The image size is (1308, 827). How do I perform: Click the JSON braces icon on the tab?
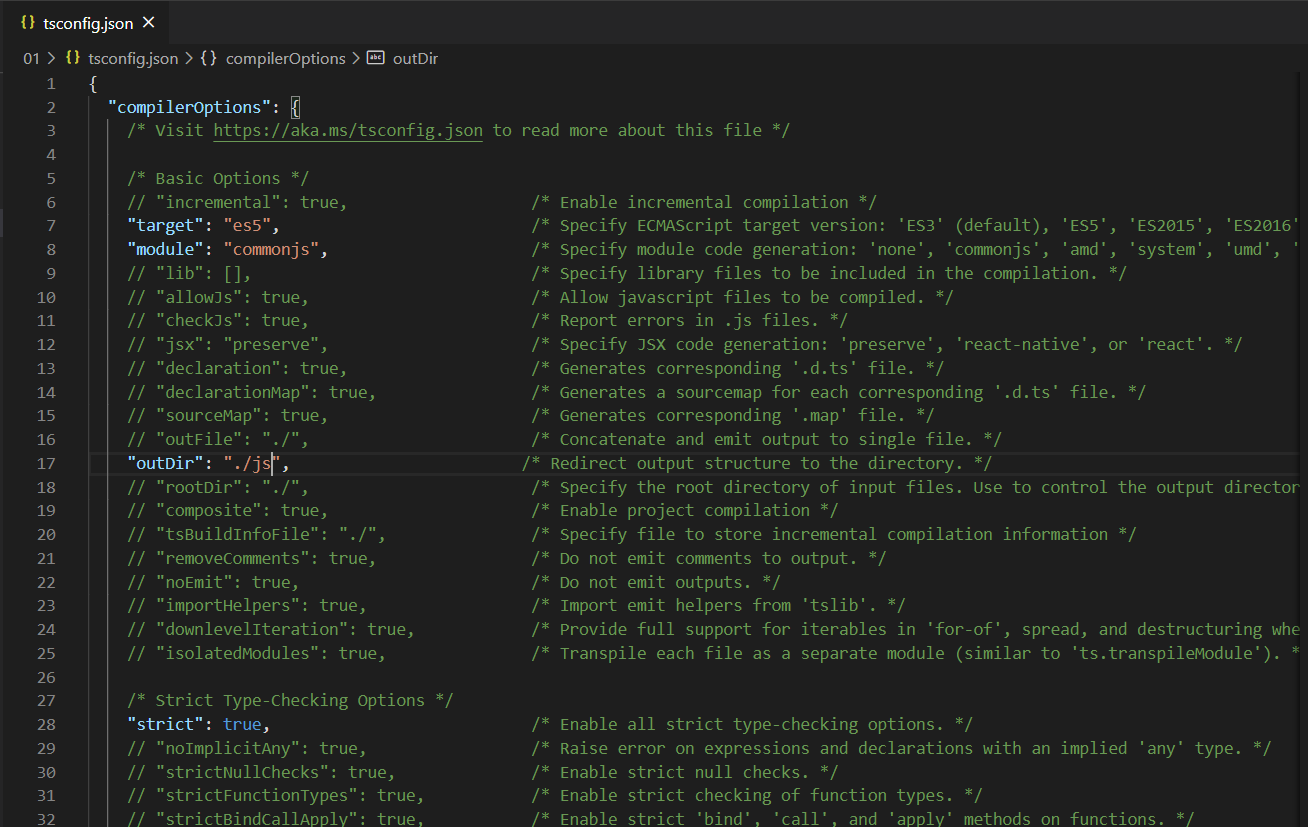pyautogui.click(x=28, y=22)
